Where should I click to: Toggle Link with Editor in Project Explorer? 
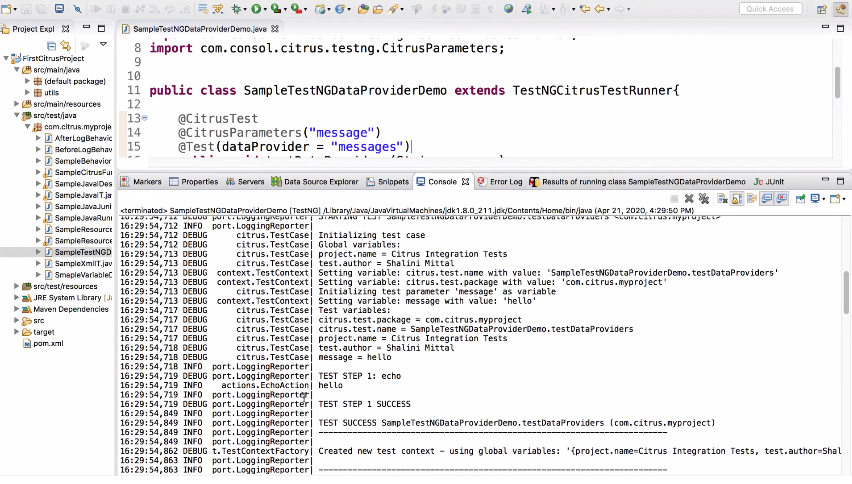coord(66,46)
